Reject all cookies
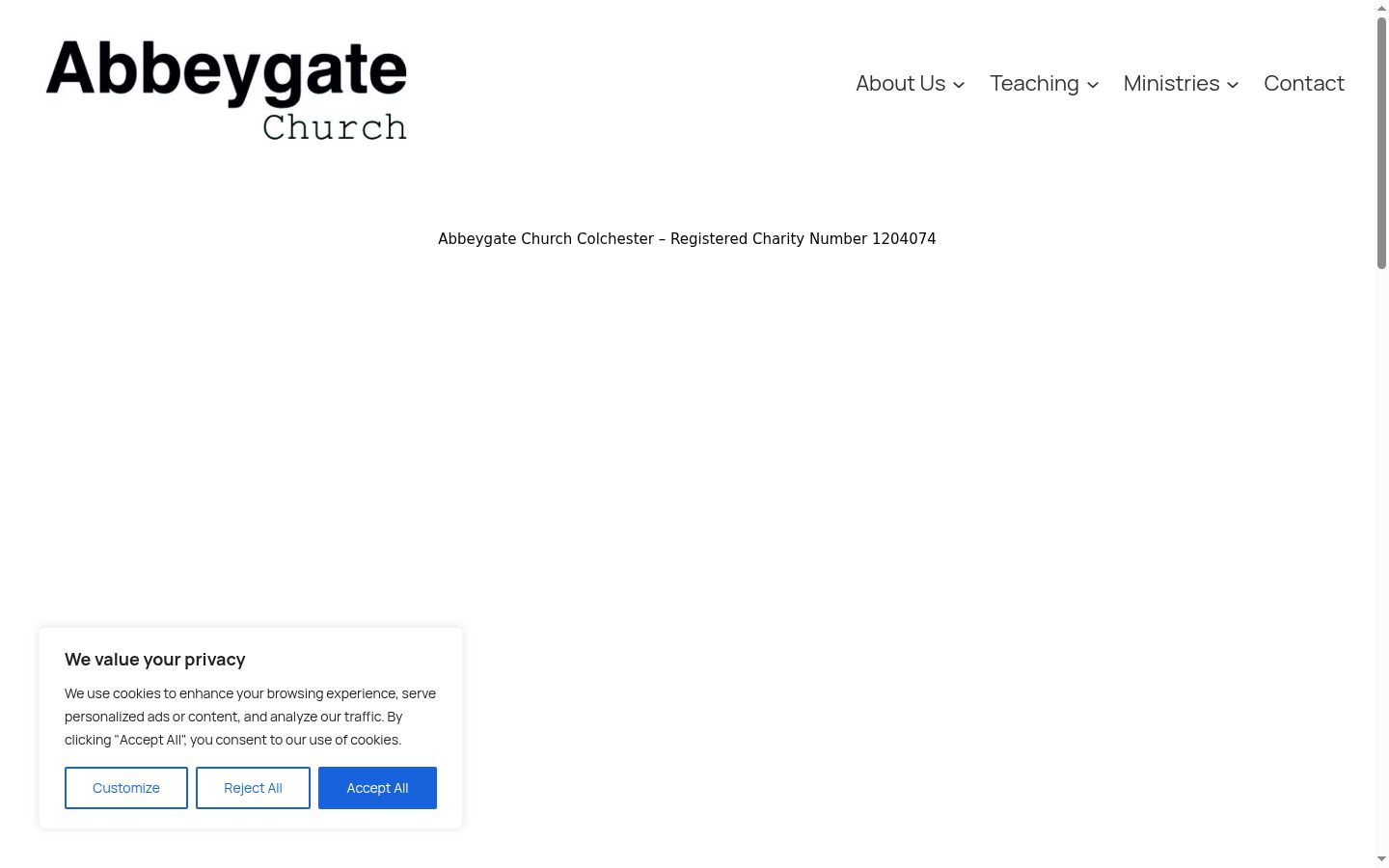 253,788
